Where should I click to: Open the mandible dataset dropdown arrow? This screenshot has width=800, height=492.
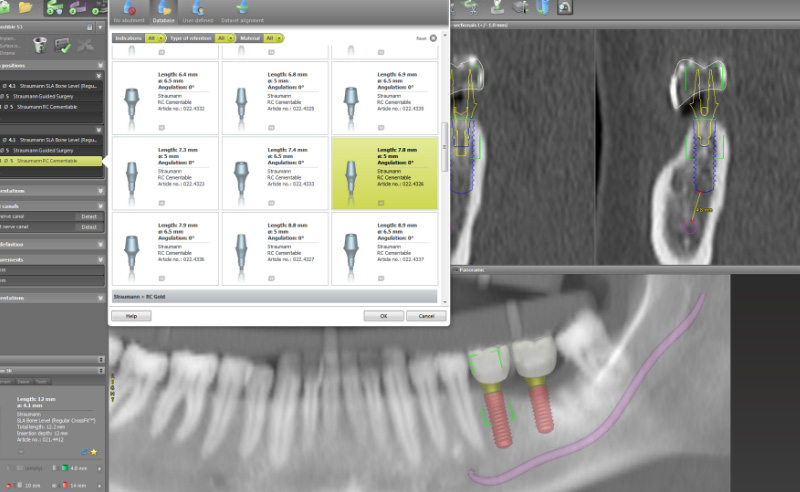pyautogui.click(x=101, y=27)
